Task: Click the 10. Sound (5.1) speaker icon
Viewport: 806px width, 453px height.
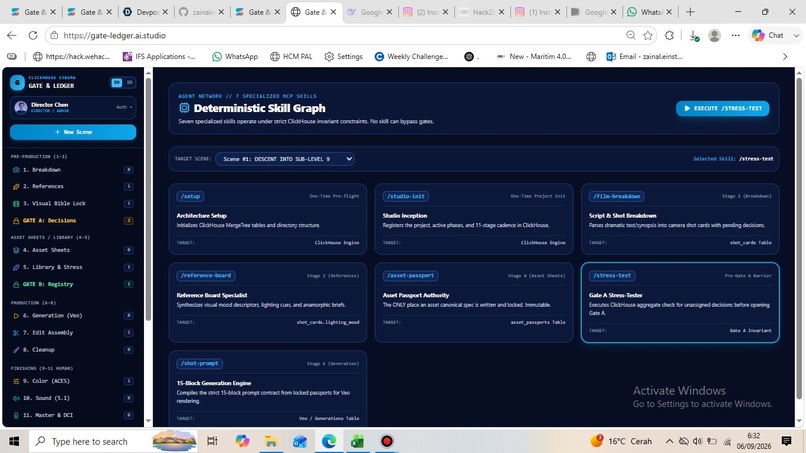Action: tap(16, 398)
